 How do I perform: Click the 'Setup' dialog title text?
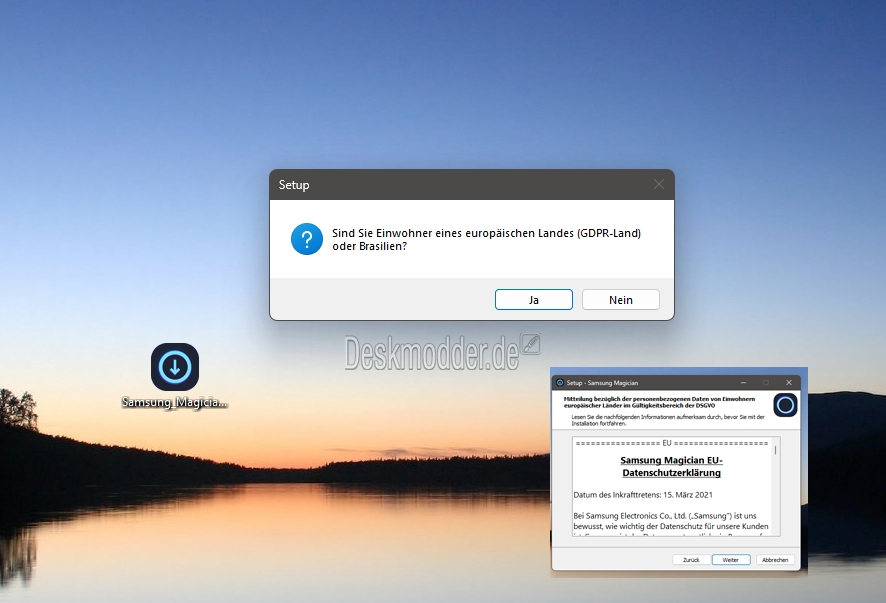(294, 185)
